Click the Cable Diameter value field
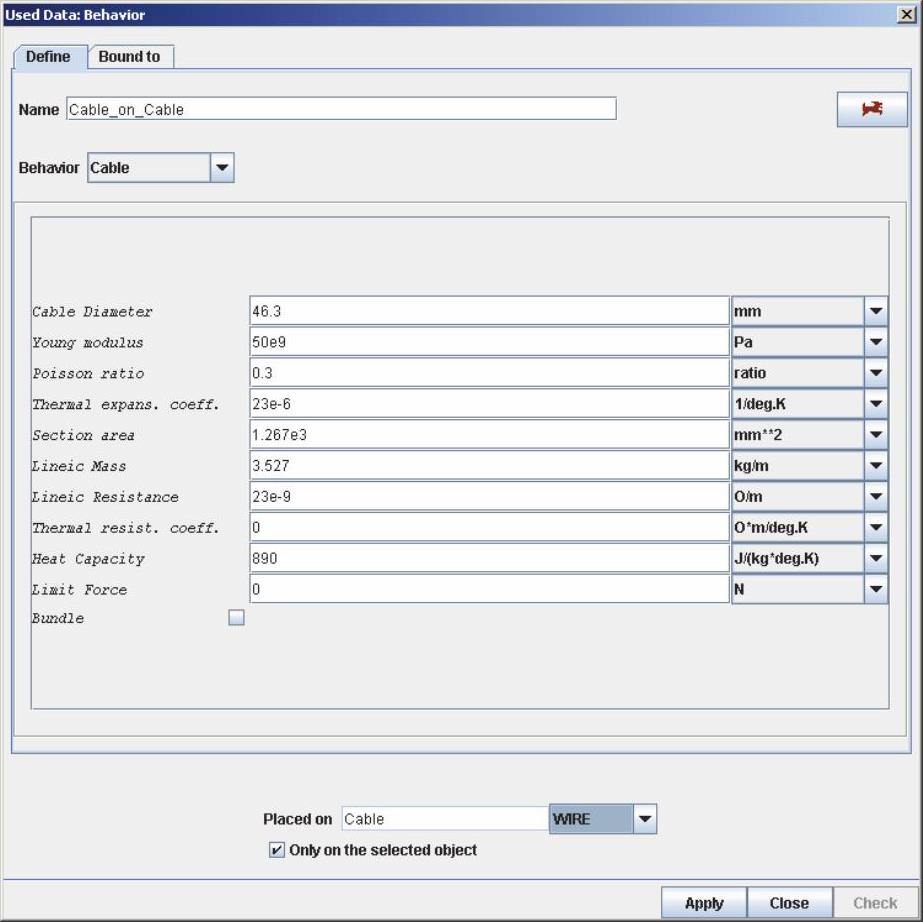This screenshot has height=922, width=923. click(488, 311)
